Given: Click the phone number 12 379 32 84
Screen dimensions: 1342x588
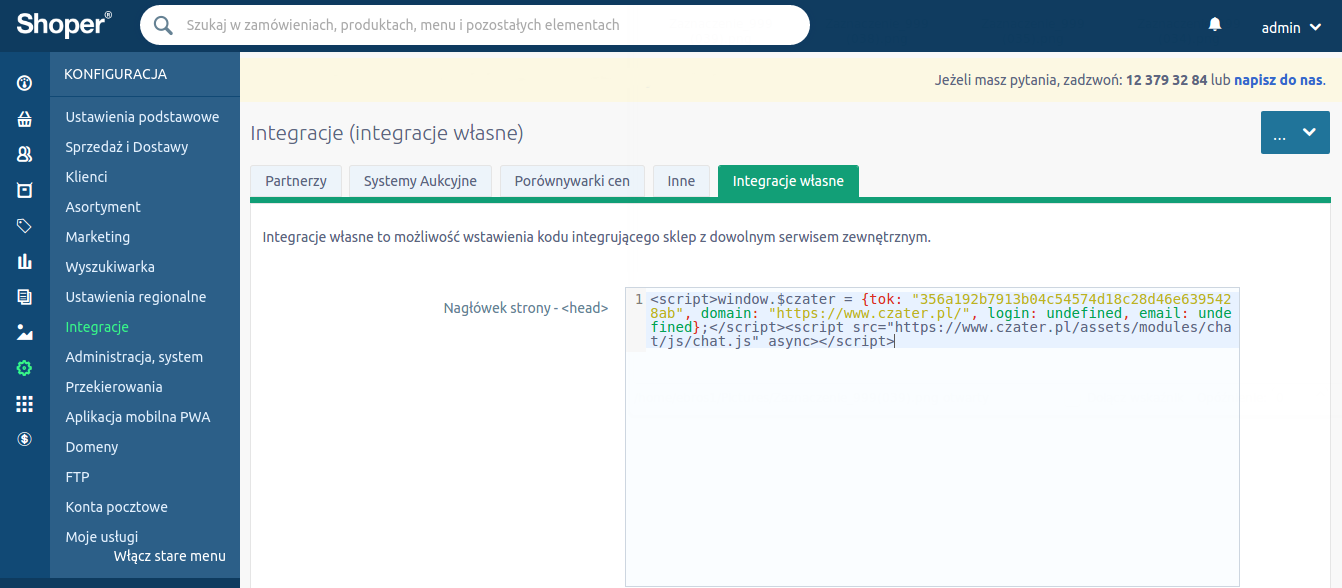Looking at the screenshot, I should click(1167, 79).
